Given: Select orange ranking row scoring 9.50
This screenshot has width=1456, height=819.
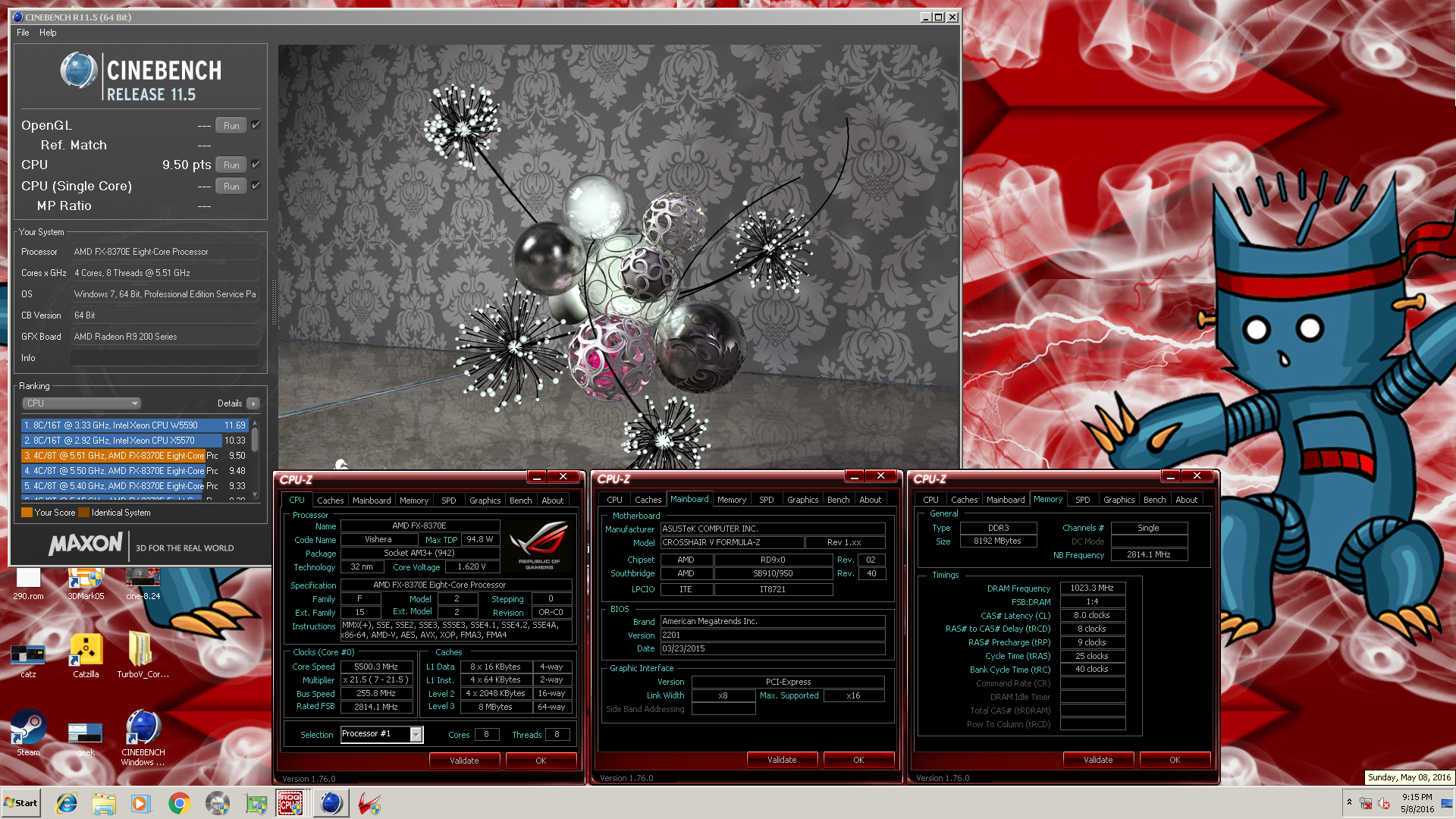Looking at the screenshot, I should point(135,456).
